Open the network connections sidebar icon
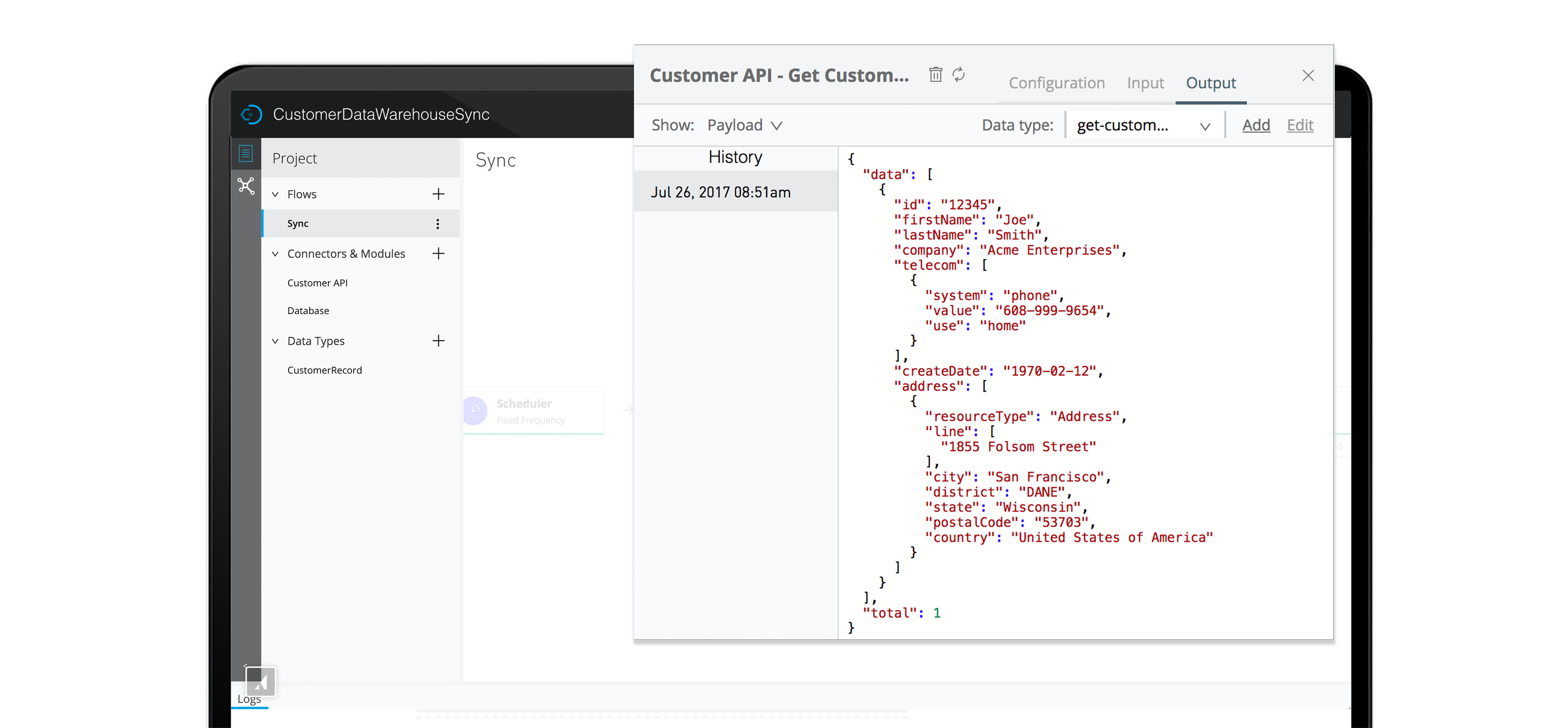Viewport: 1568px width, 728px height. pyautogui.click(x=246, y=186)
